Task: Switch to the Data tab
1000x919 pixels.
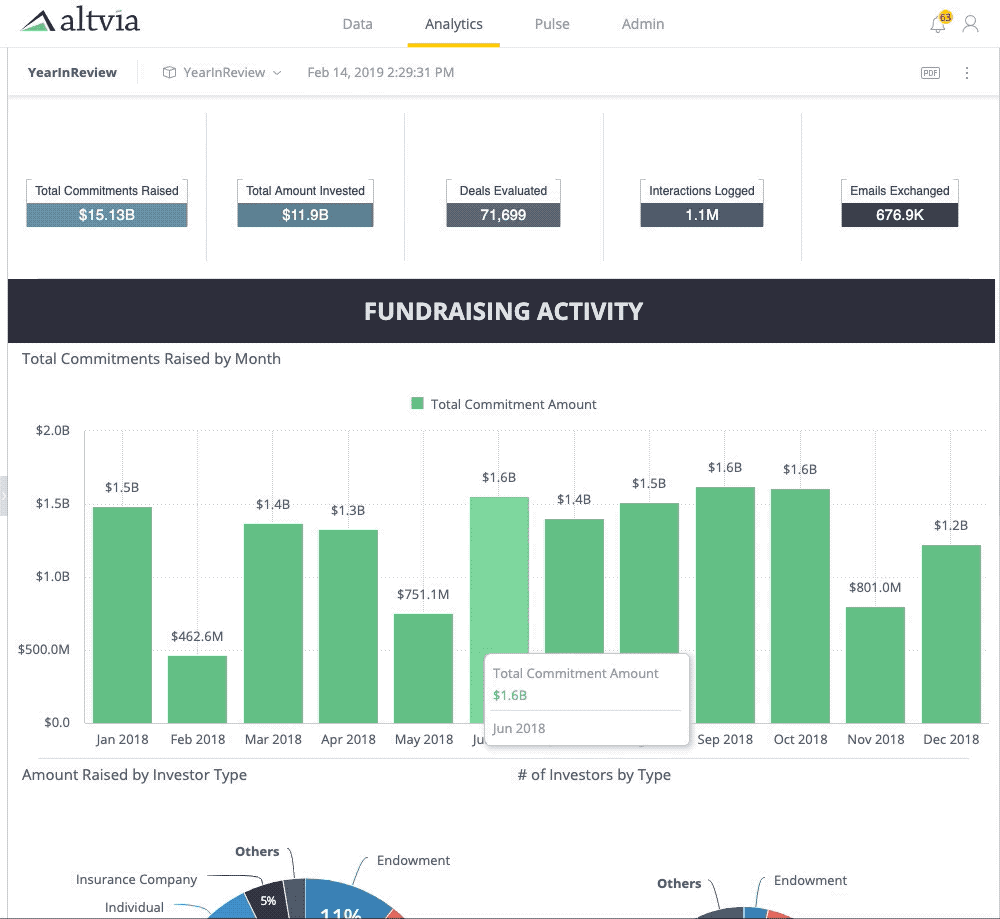Action: (357, 24)
